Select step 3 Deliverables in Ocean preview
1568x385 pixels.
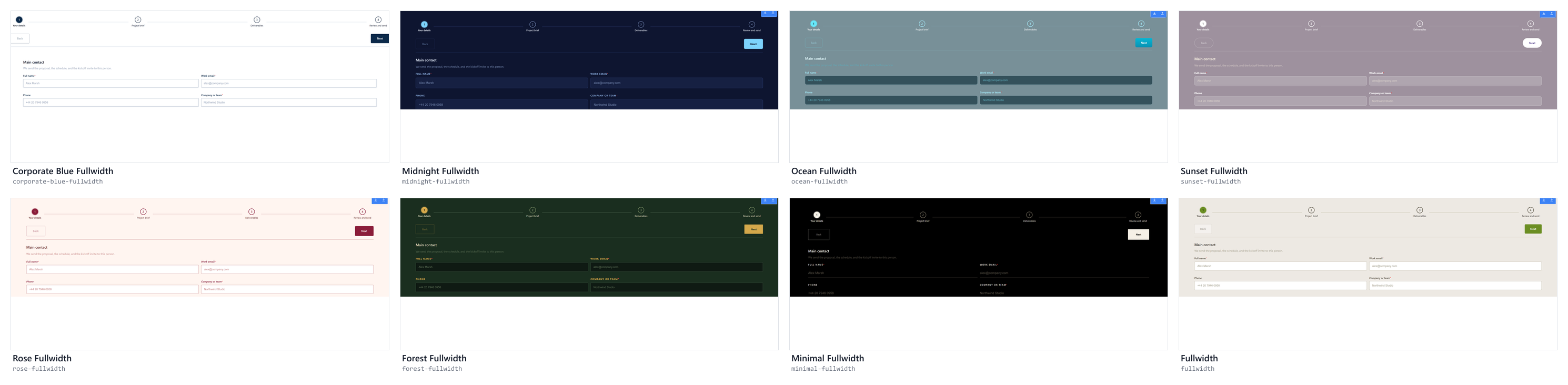point(1030,26)
